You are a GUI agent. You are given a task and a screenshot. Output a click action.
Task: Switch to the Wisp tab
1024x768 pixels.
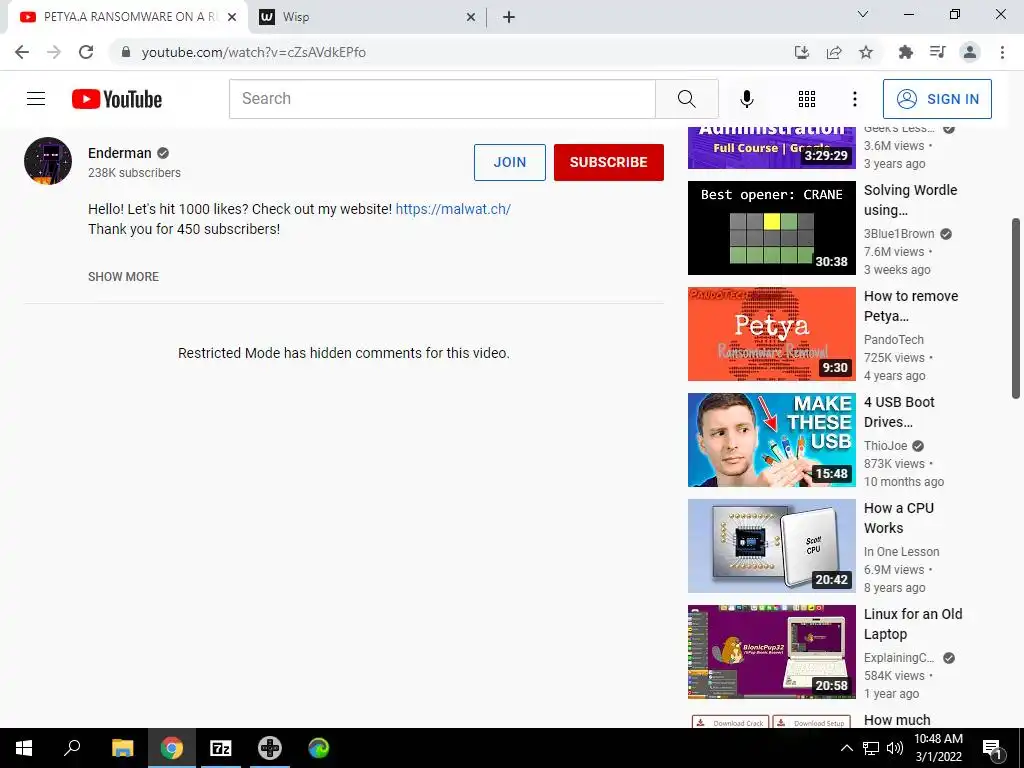tap(367, 17)
